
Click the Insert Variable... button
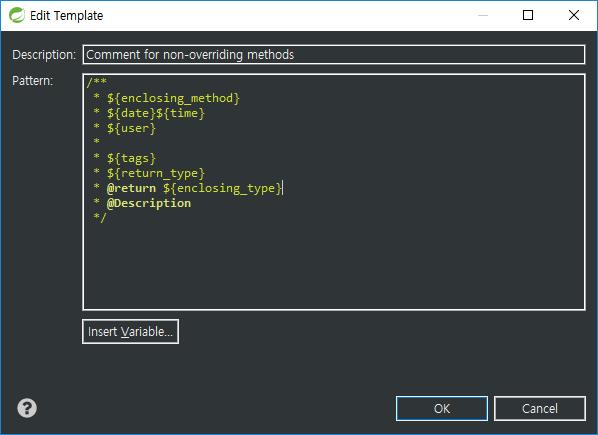point(130,332)
